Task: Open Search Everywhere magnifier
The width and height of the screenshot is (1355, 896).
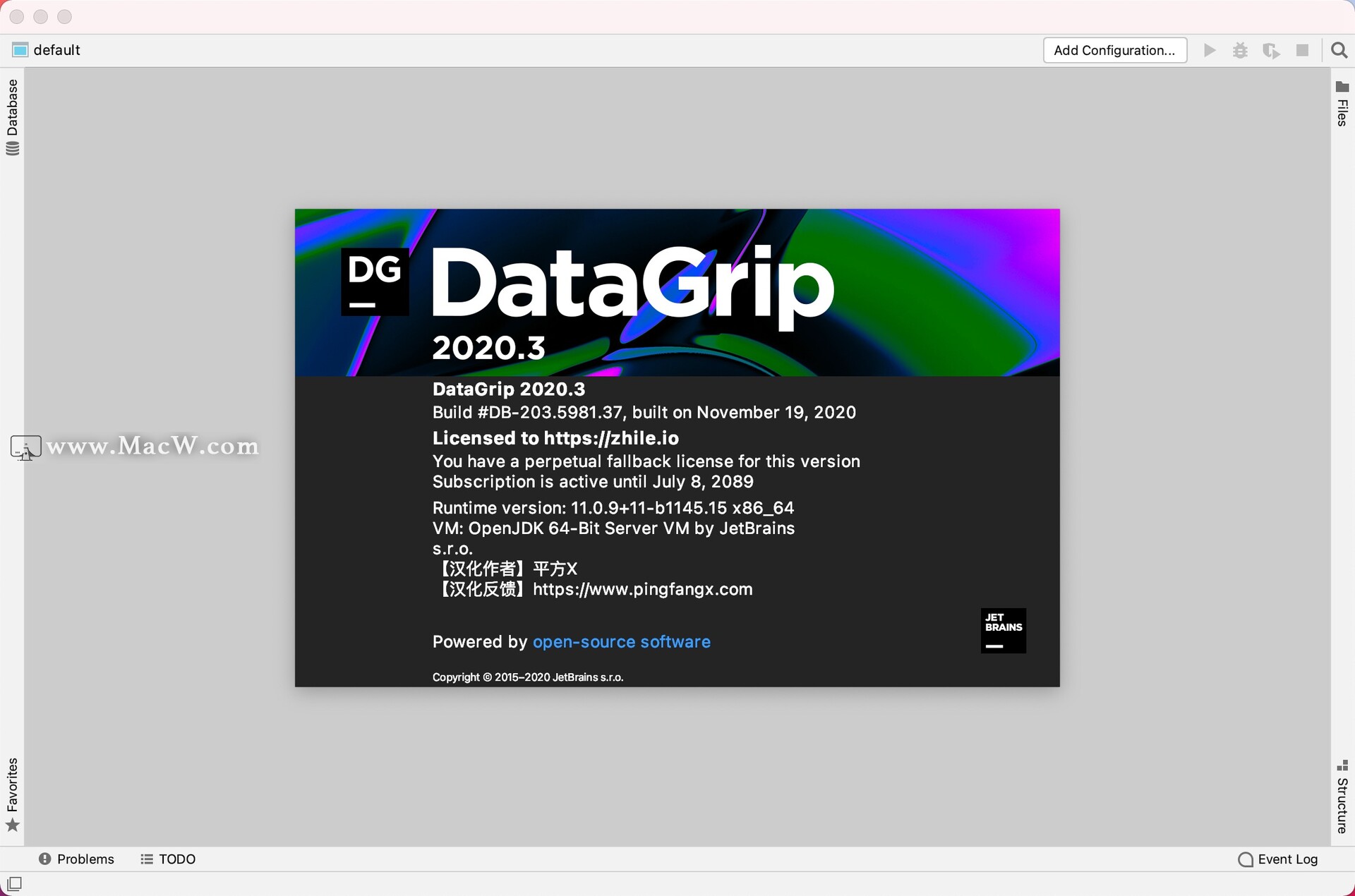Action: click(1339, 50)
